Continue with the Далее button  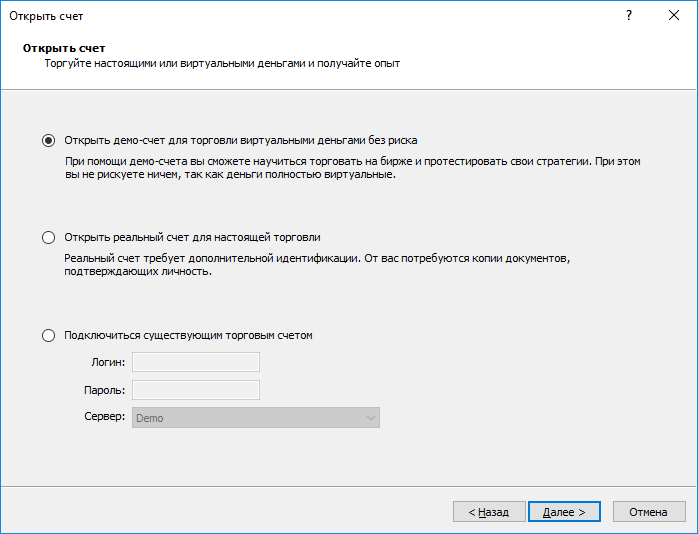(564, 512)
